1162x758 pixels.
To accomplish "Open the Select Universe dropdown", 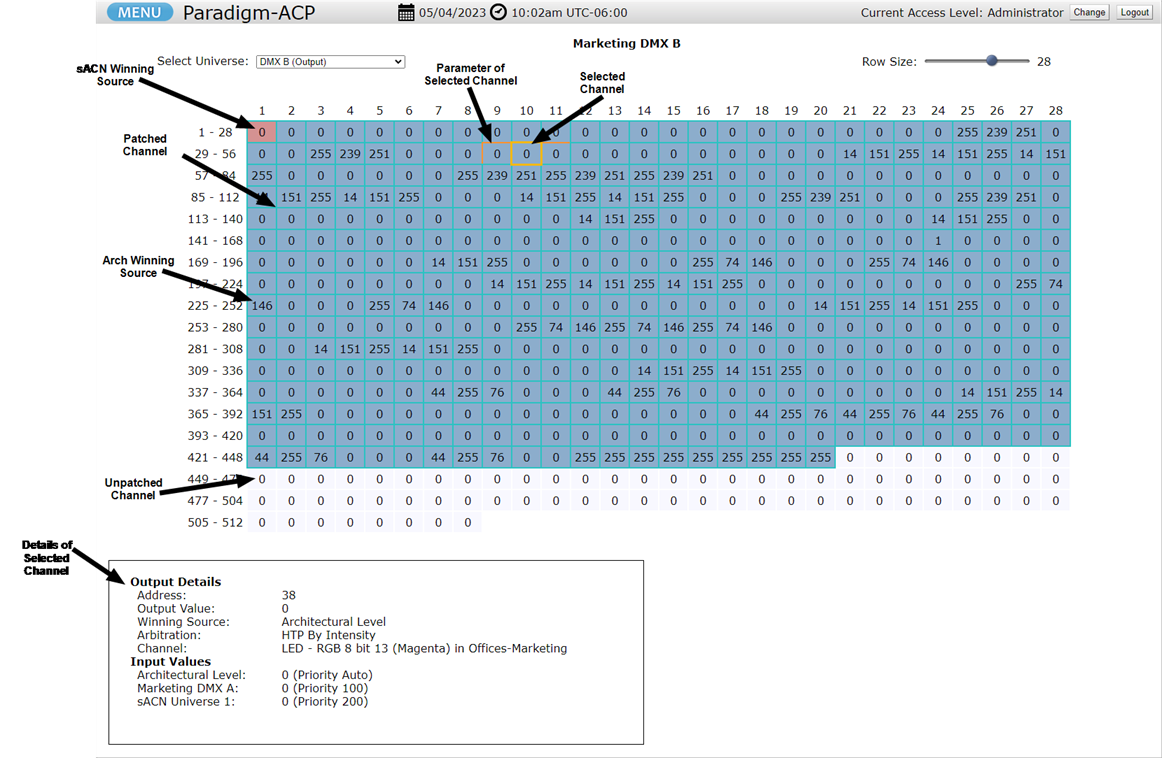I will pyautogui.click(x=330, y=62).
